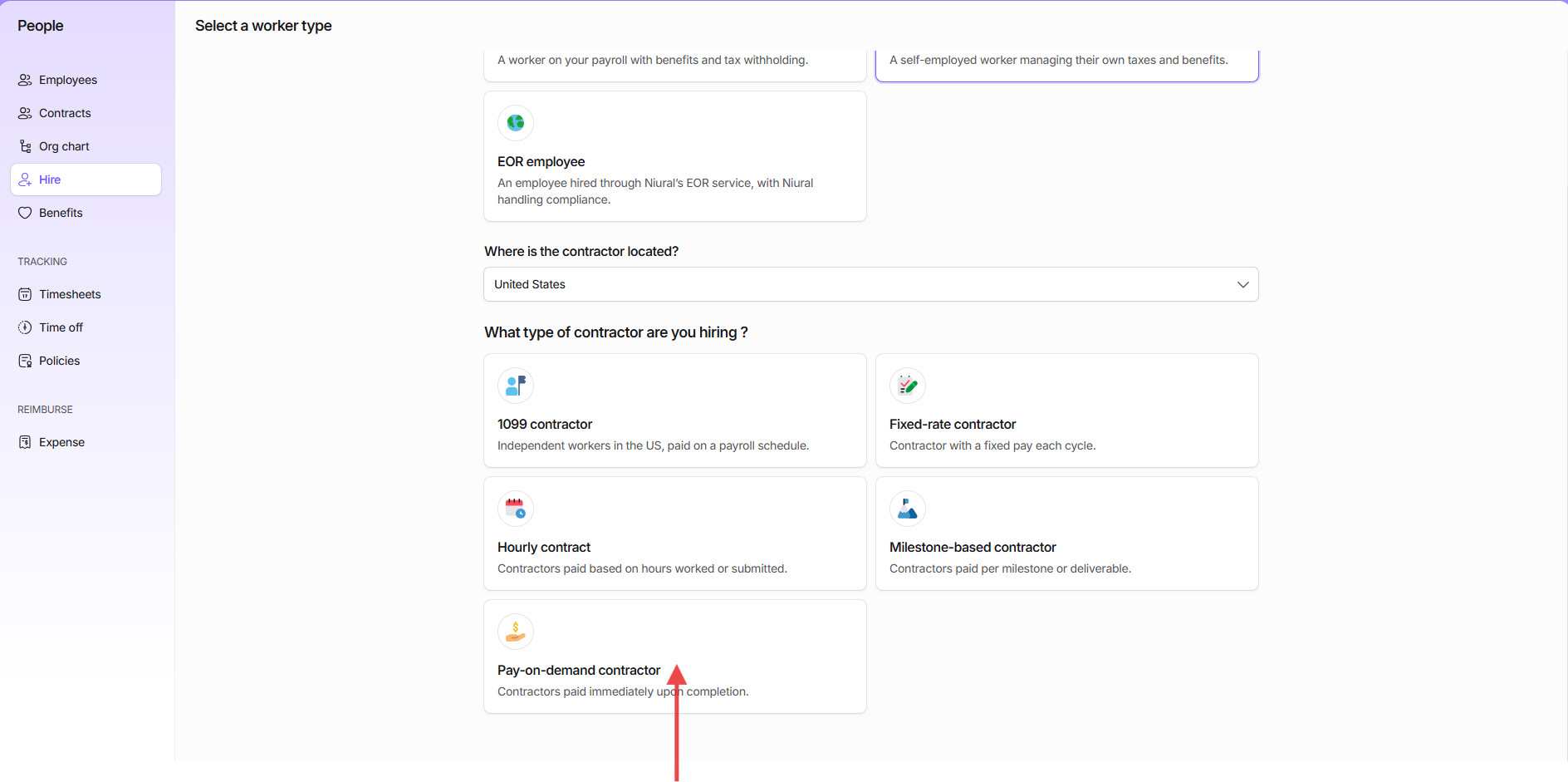Select the Pay-on-demand contractor title
The image size is (1568, 782).
pos(579,670)
